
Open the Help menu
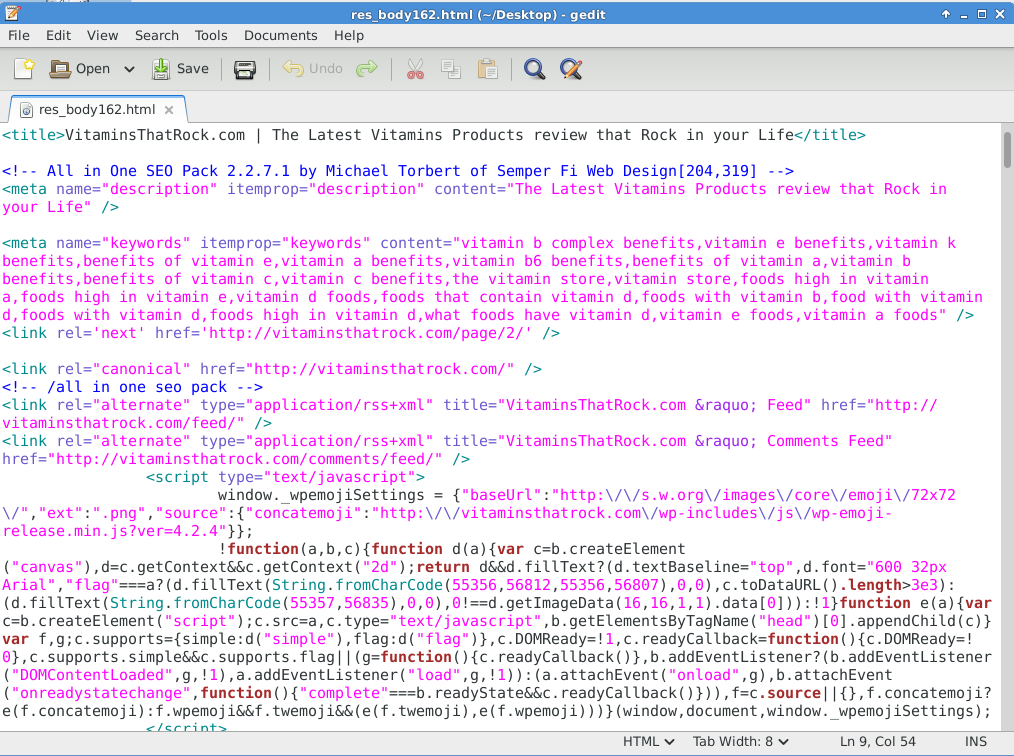click(349, 36)
